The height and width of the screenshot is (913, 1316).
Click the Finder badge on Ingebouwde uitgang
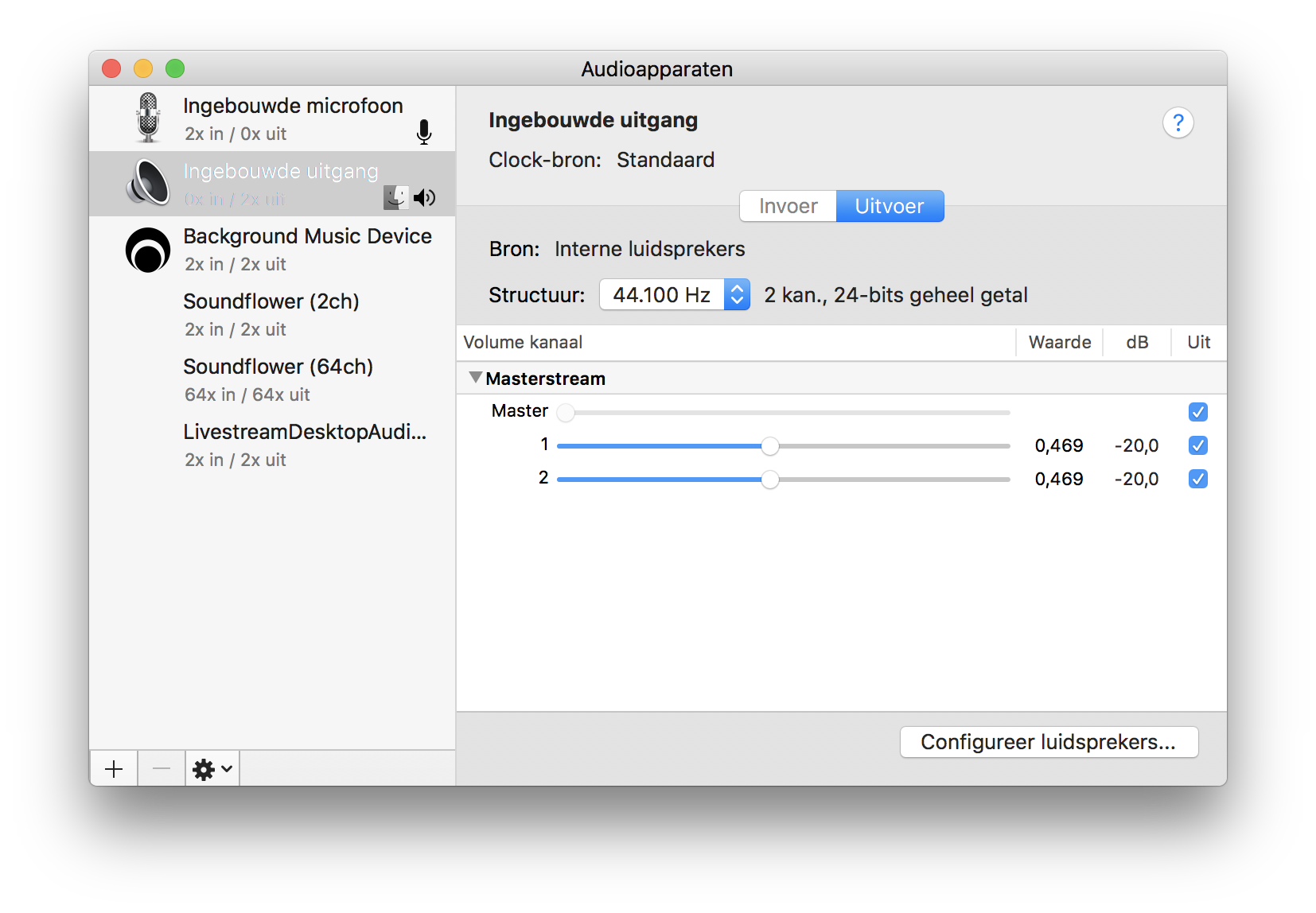(395, 197)
